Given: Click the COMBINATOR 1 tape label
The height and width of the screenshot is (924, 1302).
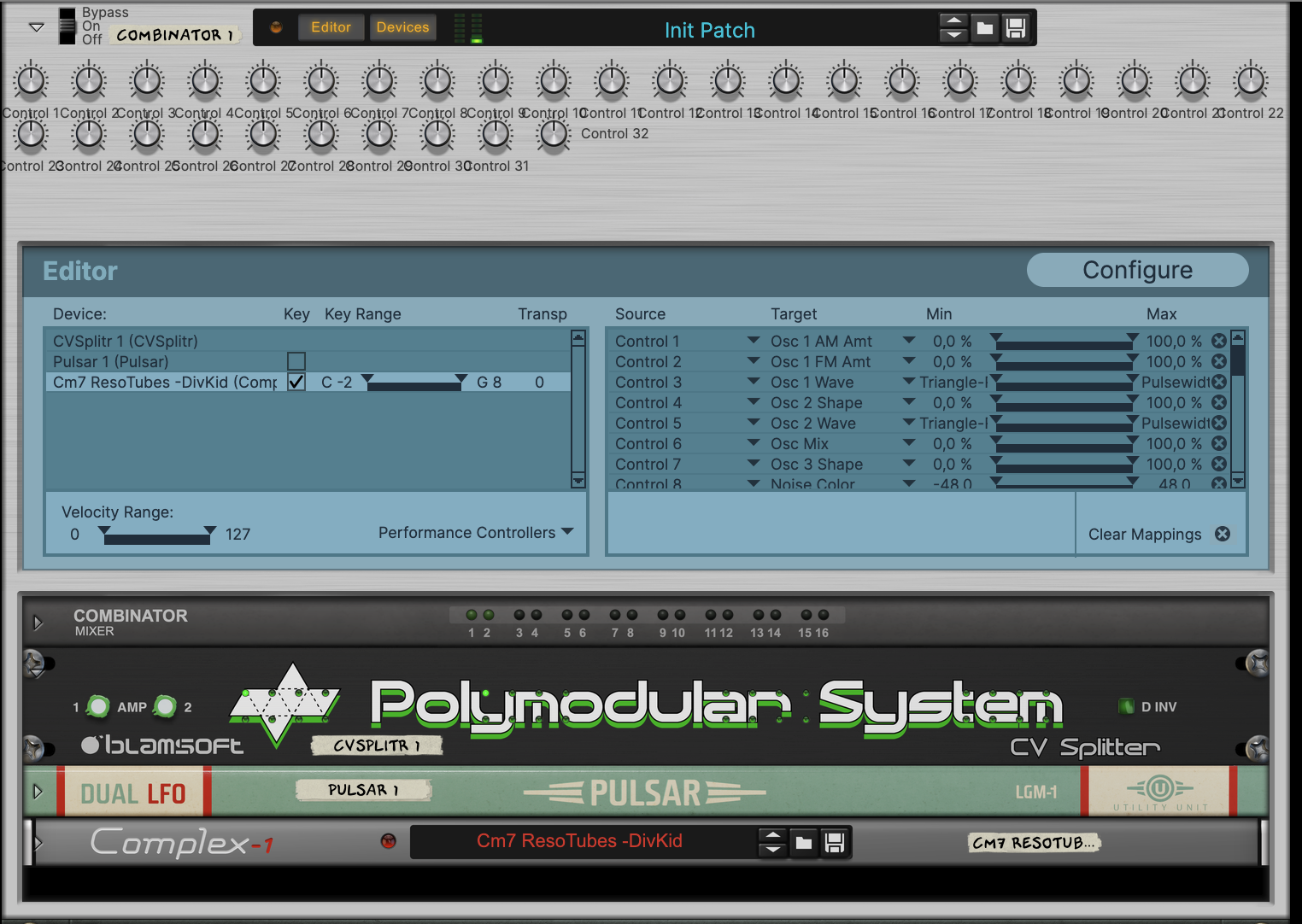Looking at the screenshot, I should (175, 35).
